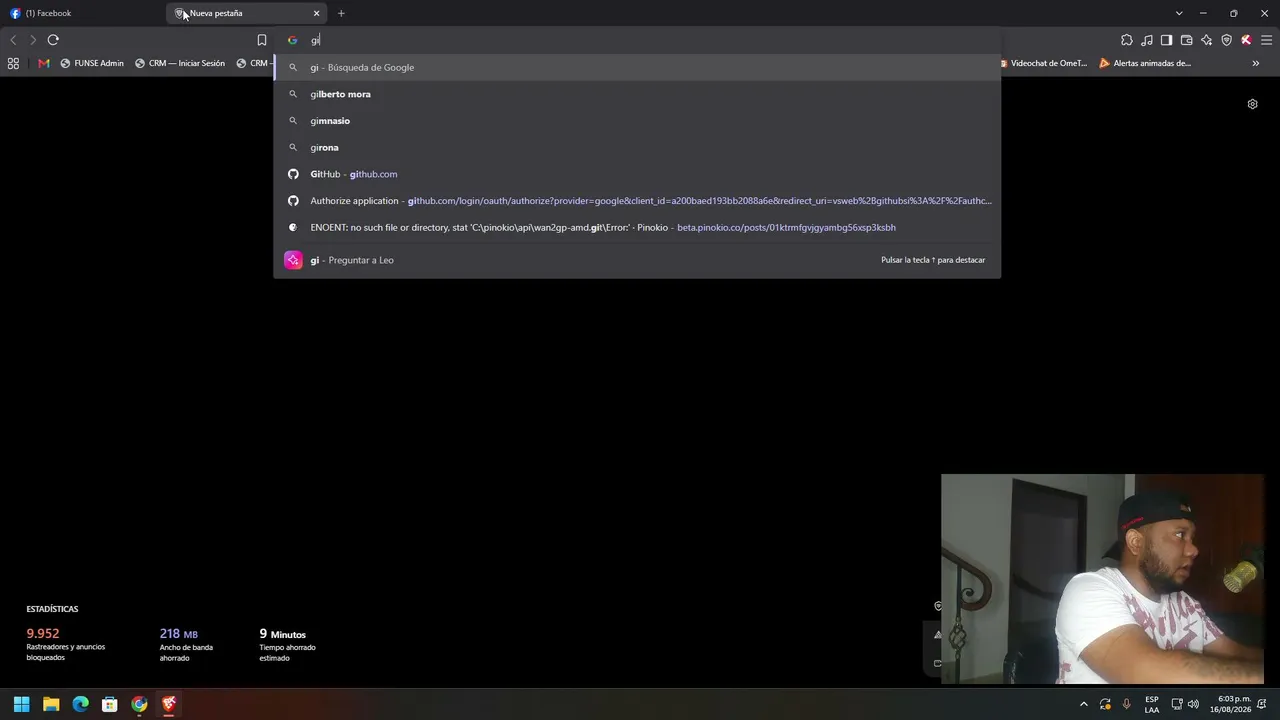The image size is (1280, 720).
Task: Open the Brave main hamburger menu
Action: (x=1266, y=40)
